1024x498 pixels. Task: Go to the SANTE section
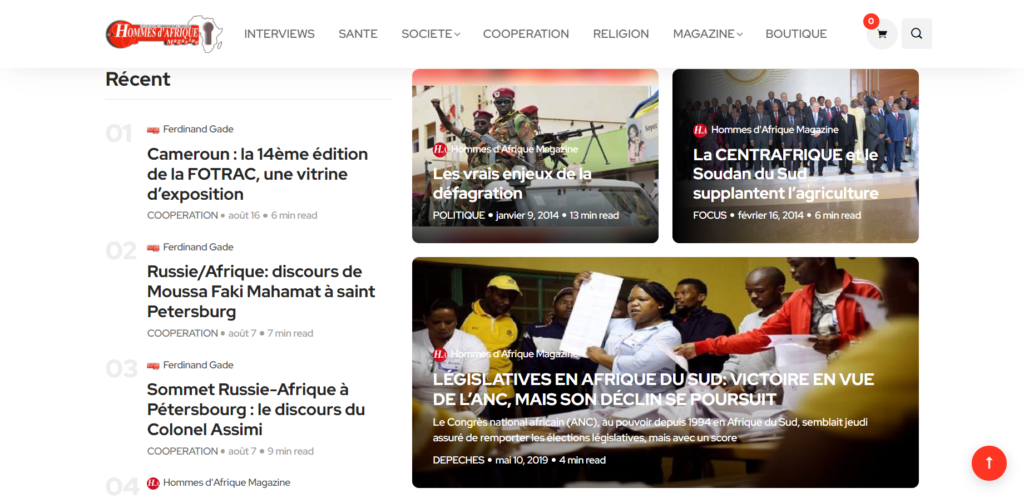tap(358, 34)
